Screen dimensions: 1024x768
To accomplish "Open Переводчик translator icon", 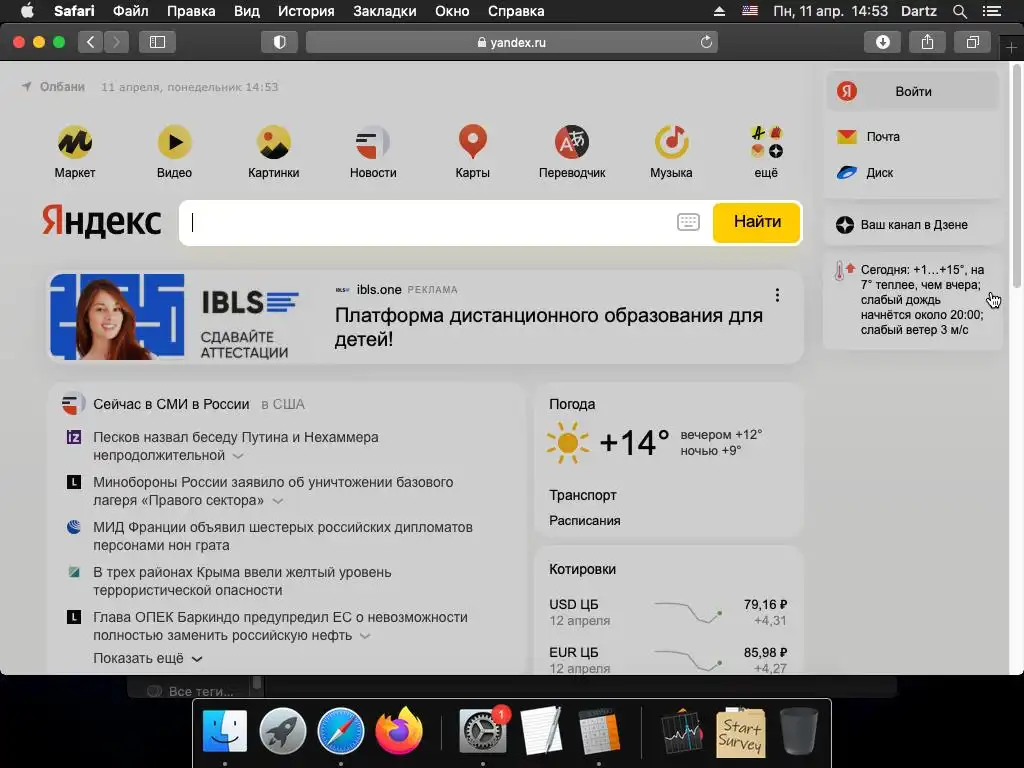I will 572,142.
